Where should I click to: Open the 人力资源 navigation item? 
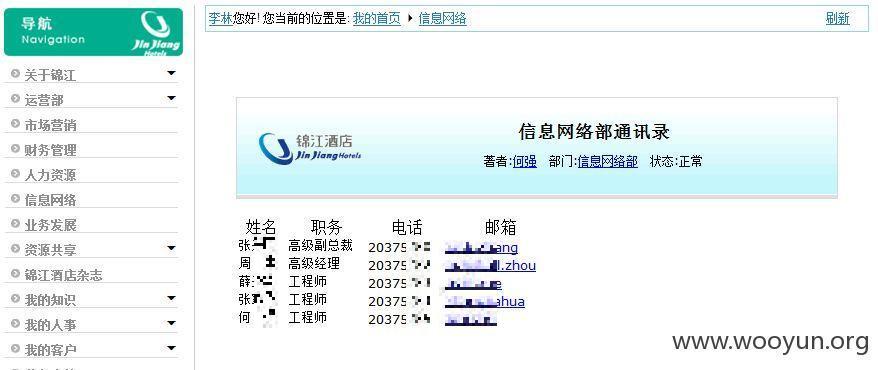50,175
